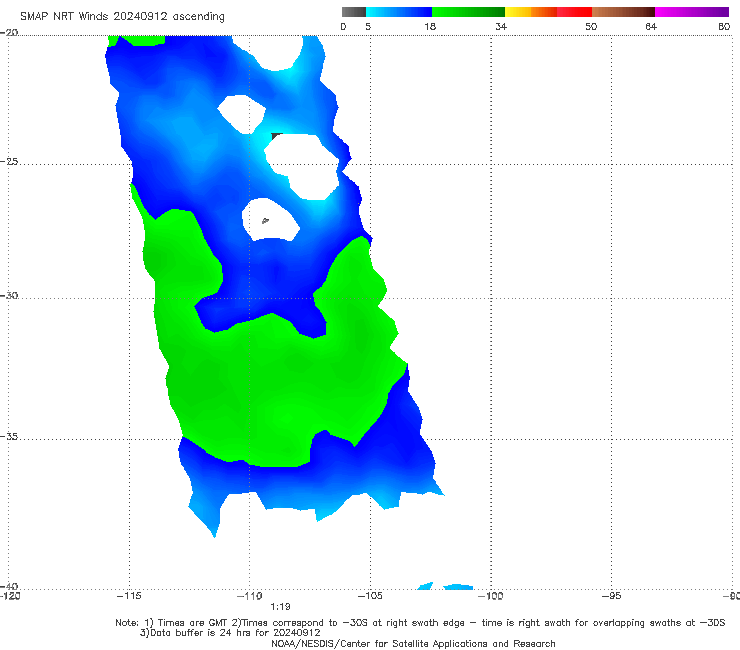The height and width of the screenshot is (650, 740).
Task: Click the note '3)Data buffer is 24 hrs'
Action: tap(230, 633)
